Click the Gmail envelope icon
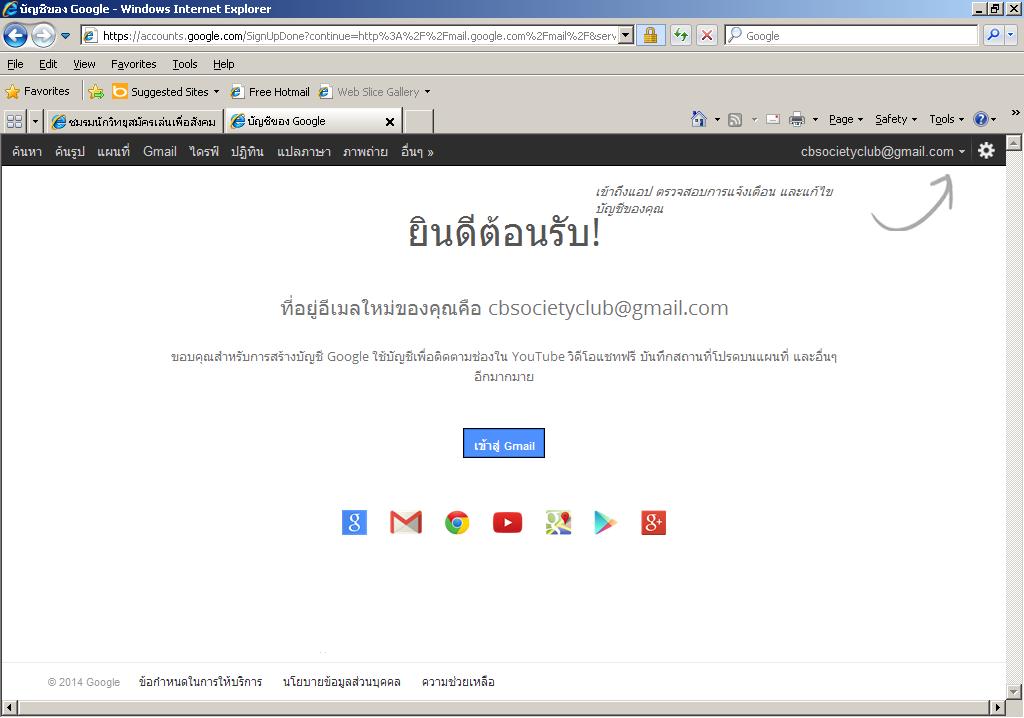This screenshot has height=718, width=1024. point(406,522)
